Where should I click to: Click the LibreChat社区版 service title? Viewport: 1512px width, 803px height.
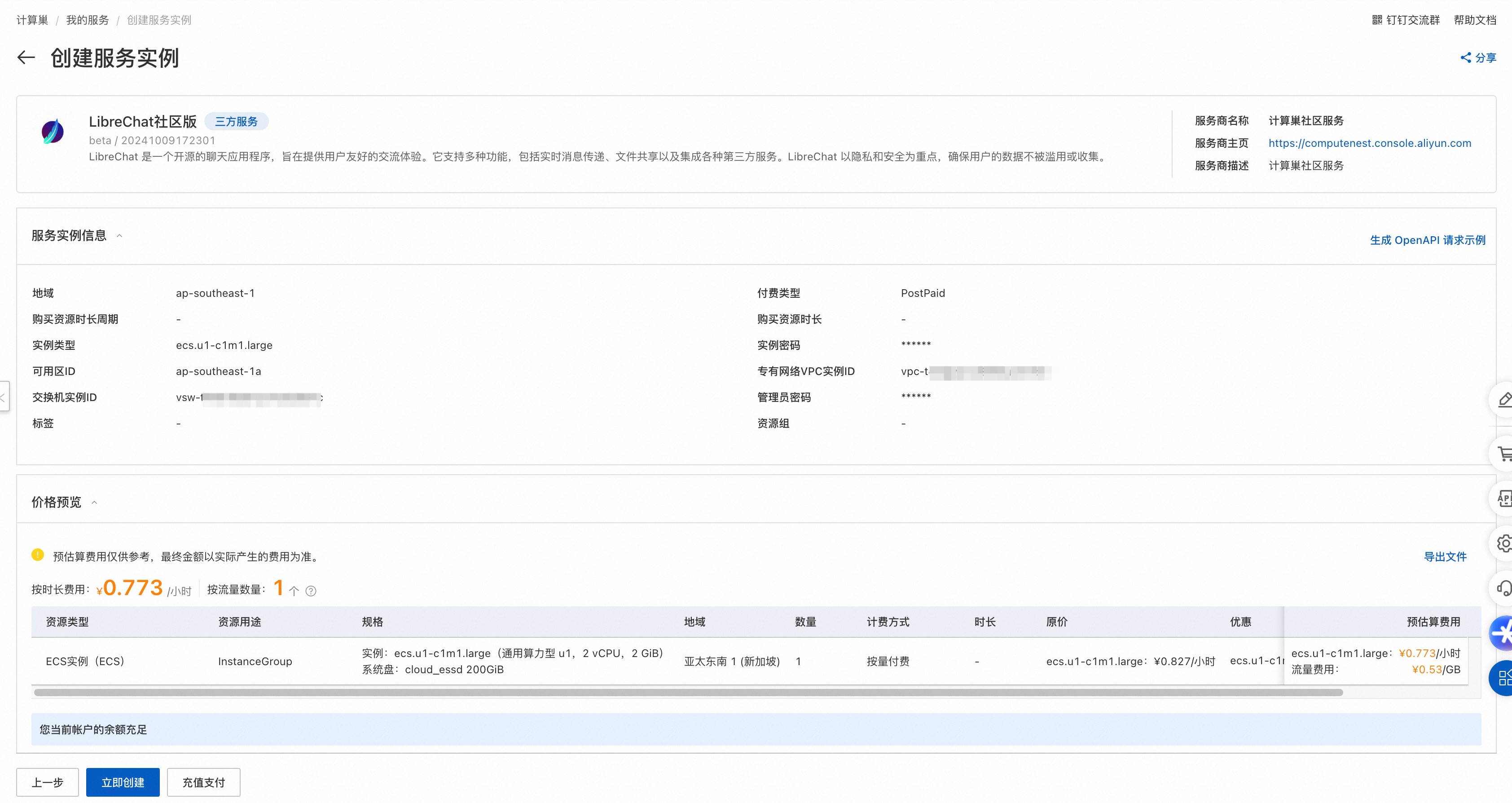143,122
